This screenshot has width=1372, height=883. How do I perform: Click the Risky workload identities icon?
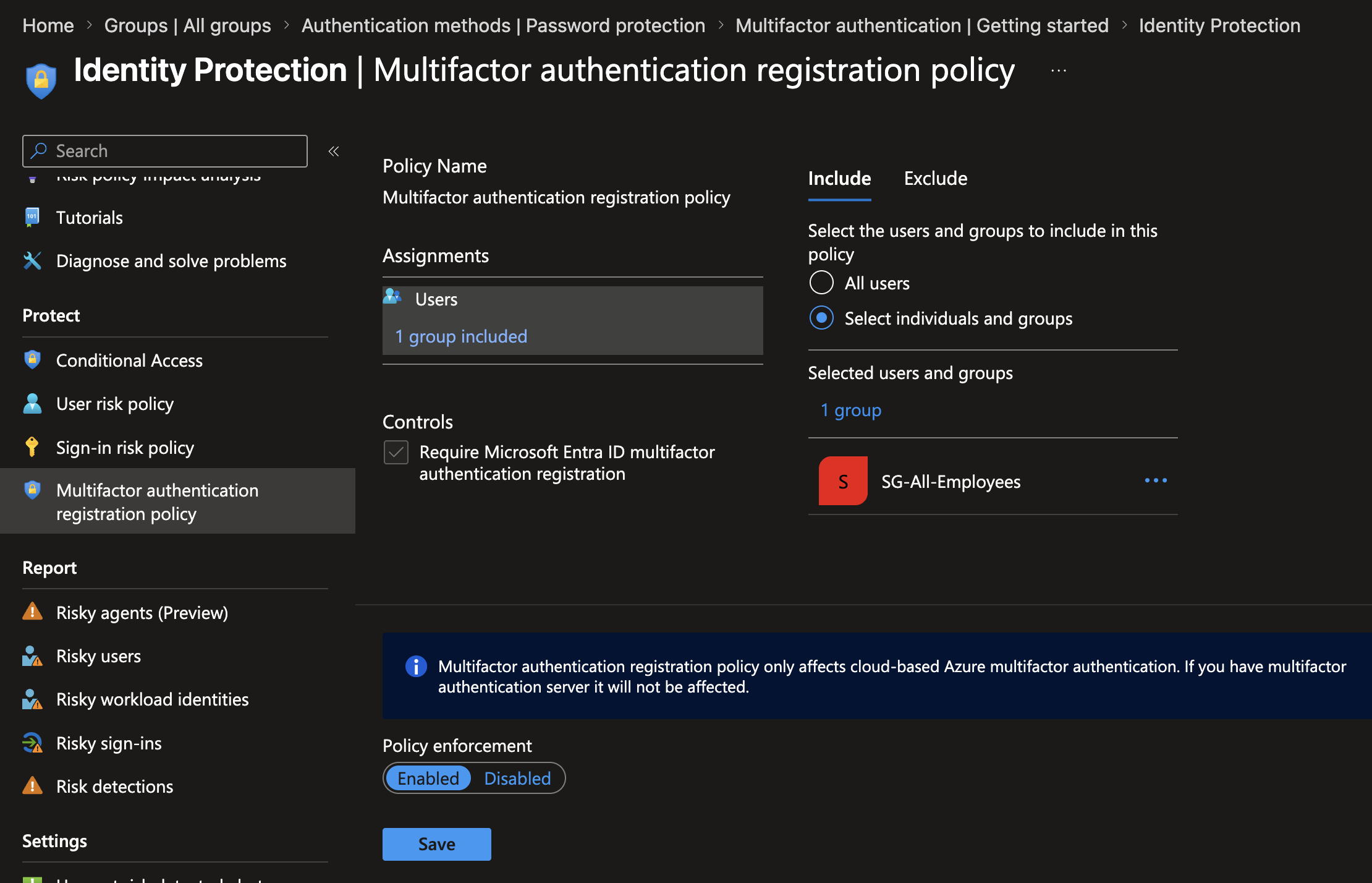click(32, 699)
